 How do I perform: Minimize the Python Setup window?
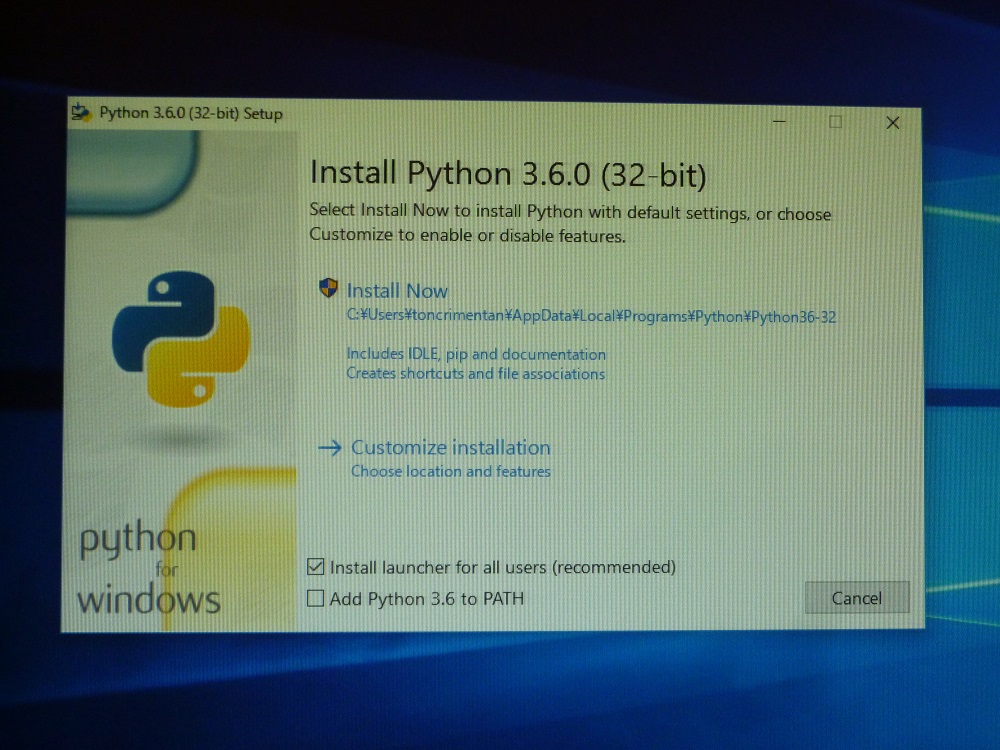click(779, 121)
